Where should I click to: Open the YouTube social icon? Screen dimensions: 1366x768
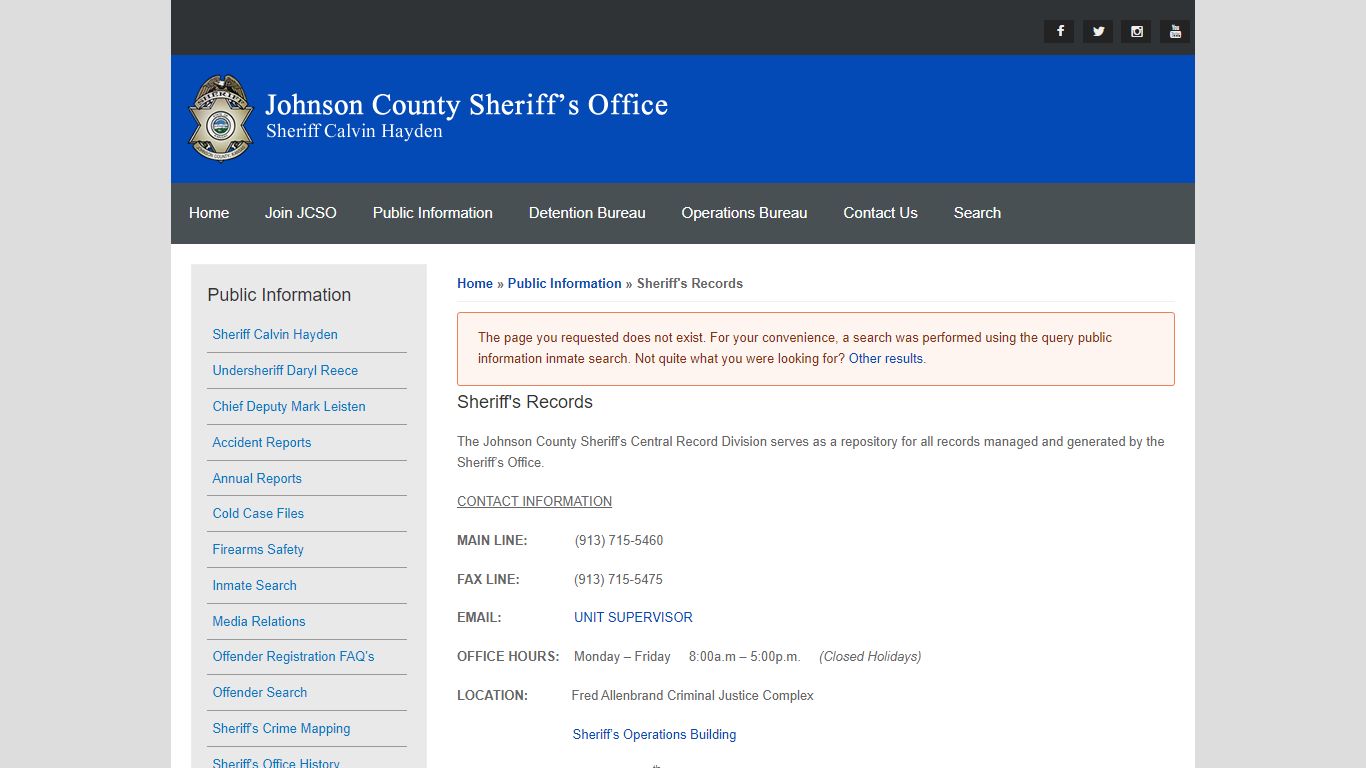click(1175, 31)
